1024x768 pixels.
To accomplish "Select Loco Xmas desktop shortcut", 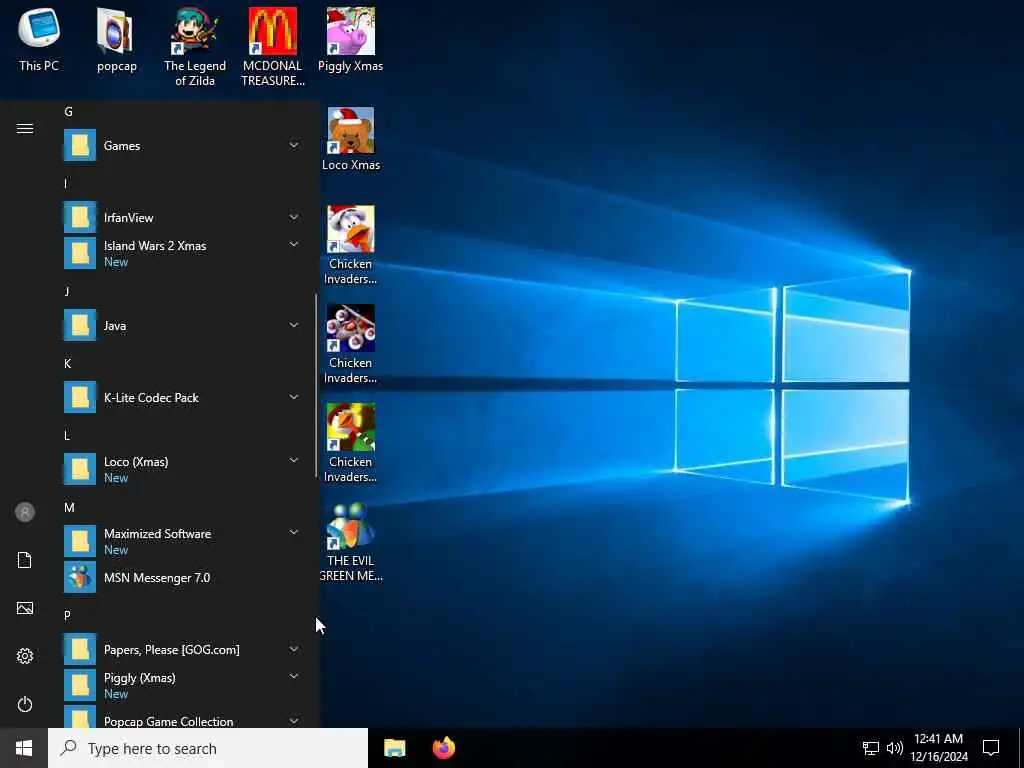I will tap(351, 139).
